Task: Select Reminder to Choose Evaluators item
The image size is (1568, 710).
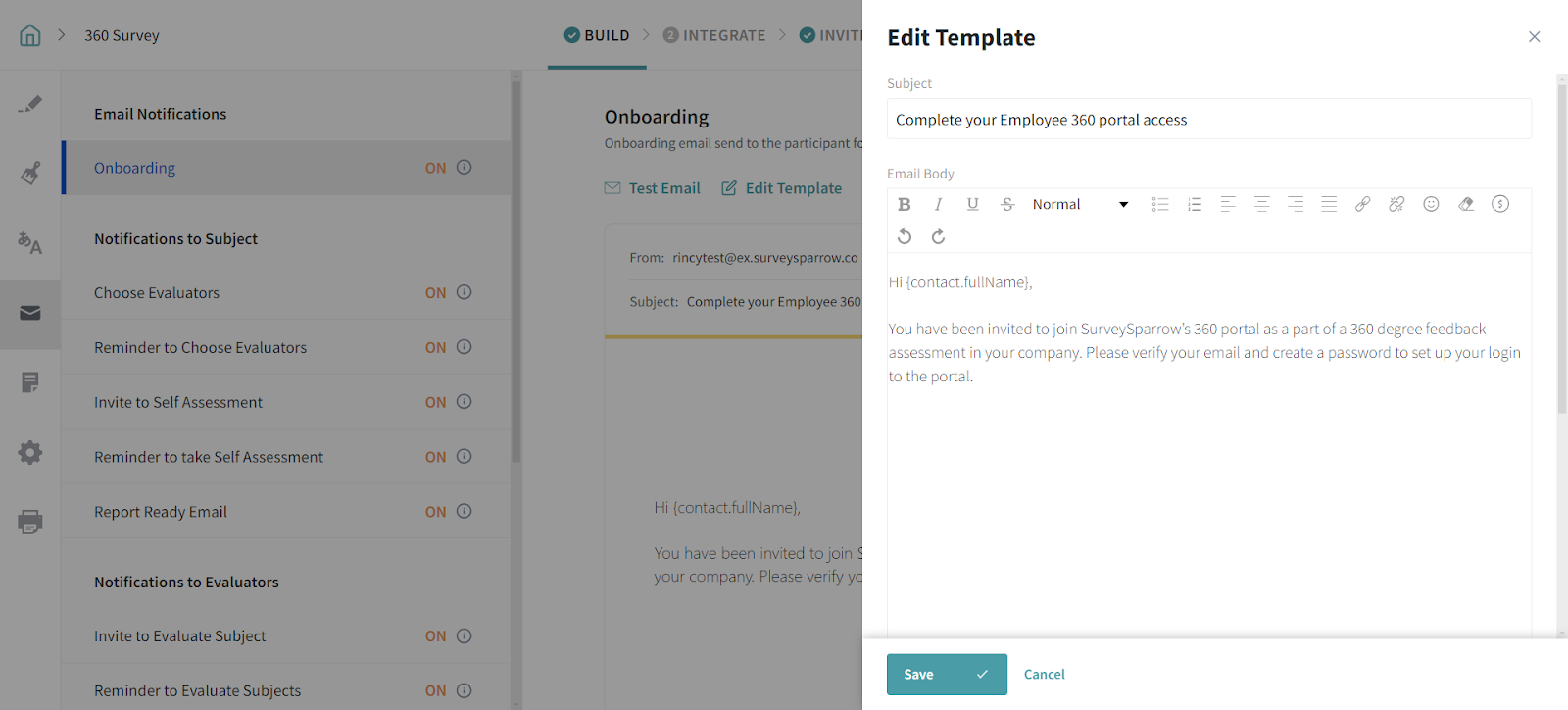Action: (200, 348)
